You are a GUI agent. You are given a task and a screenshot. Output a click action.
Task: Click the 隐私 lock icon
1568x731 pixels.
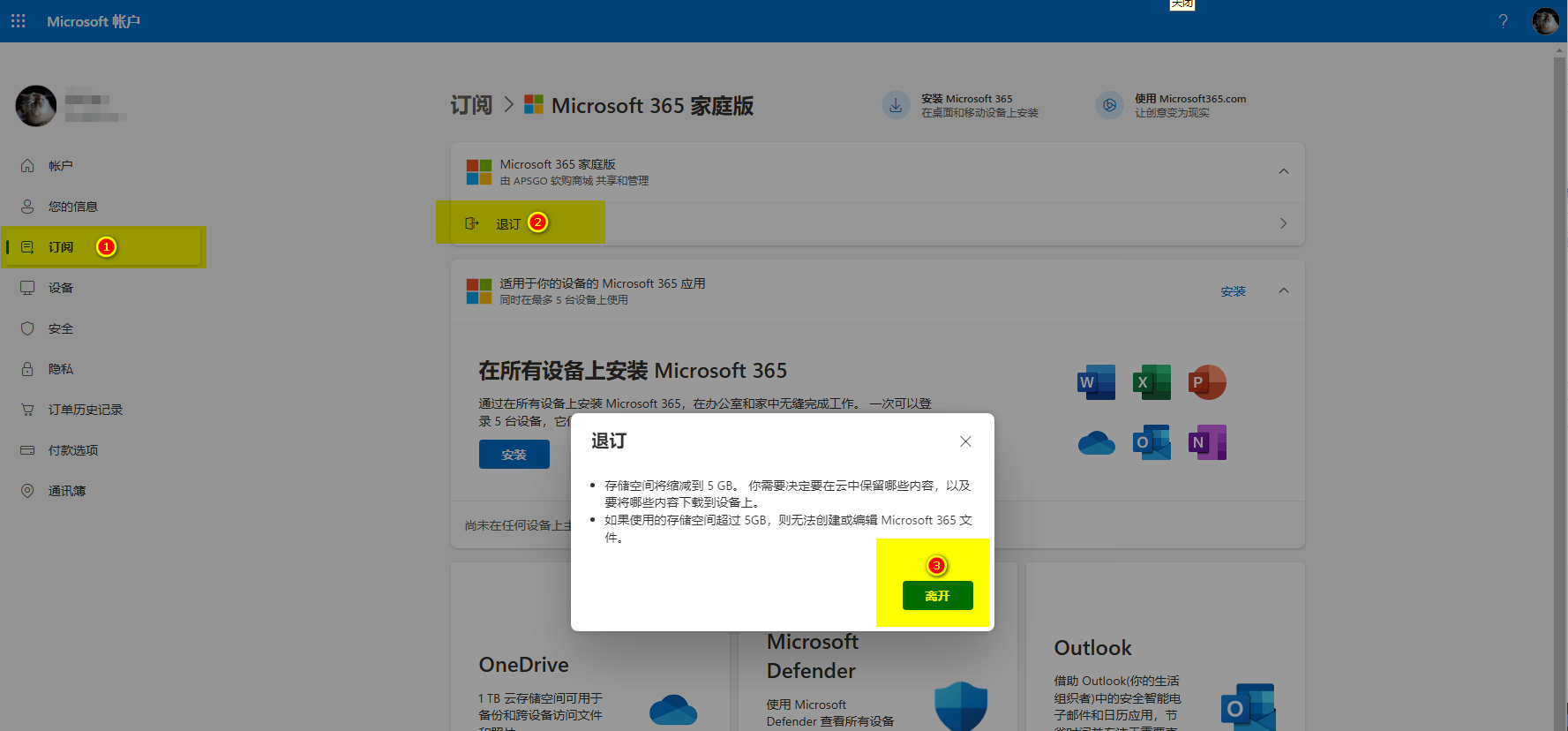coord(27,368)
